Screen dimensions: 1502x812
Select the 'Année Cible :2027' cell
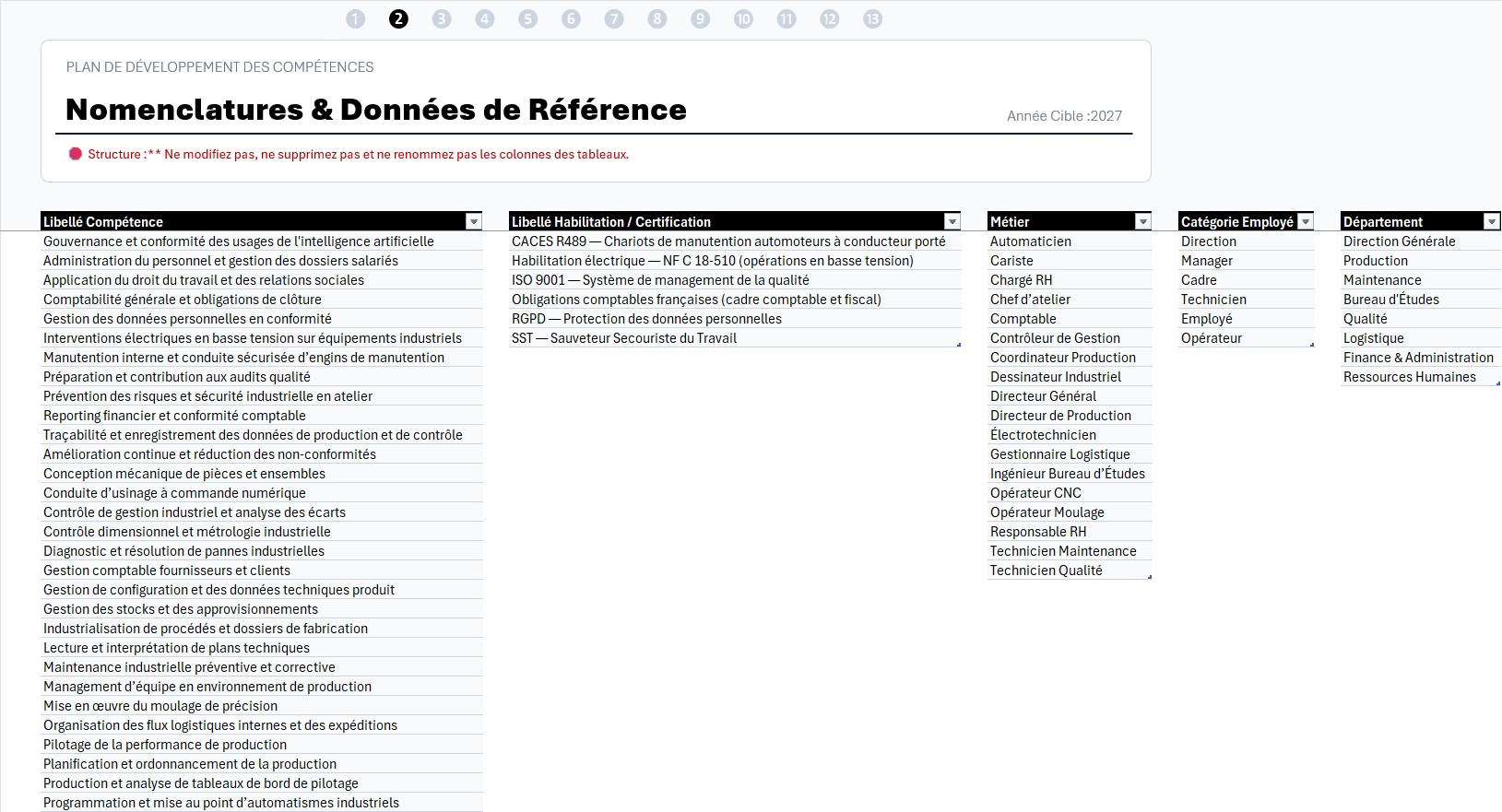pyautogui.click(x=1064, y=116)
